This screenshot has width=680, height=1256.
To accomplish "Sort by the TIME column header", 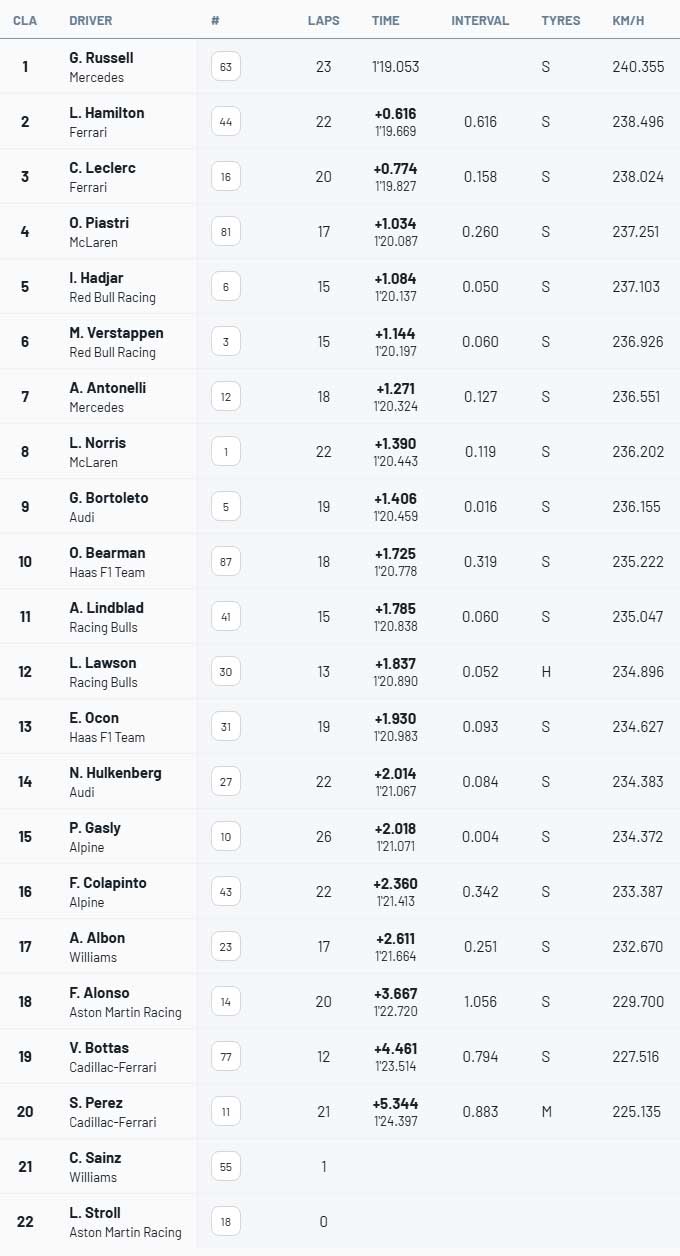I will point(385,20).
